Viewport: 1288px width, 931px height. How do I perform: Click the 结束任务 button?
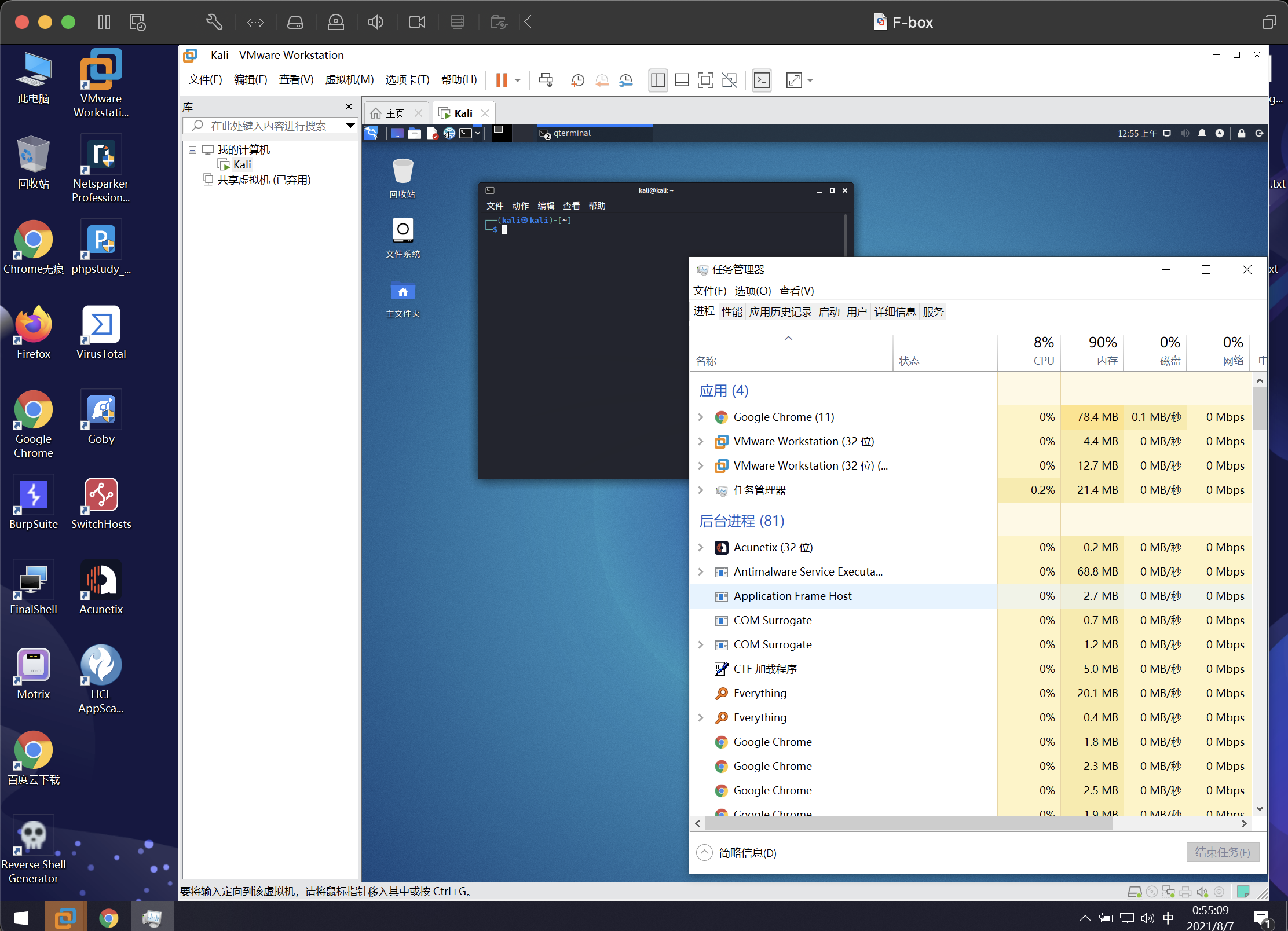pyautogui.click(x=1222, y=852)
